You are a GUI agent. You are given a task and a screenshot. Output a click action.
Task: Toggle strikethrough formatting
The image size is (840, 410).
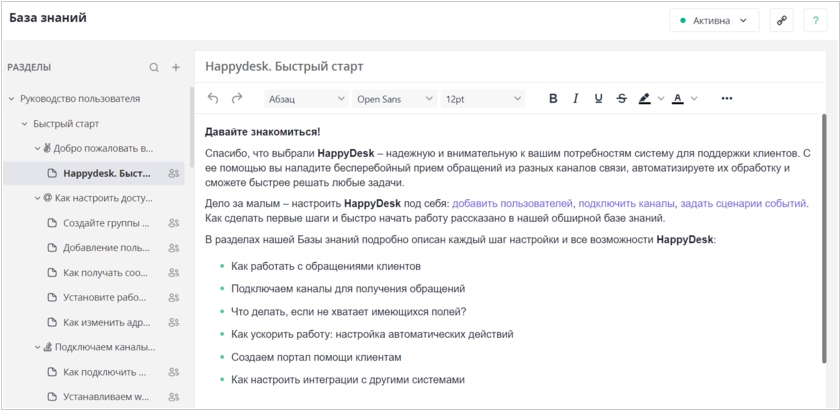coord(621,99)
